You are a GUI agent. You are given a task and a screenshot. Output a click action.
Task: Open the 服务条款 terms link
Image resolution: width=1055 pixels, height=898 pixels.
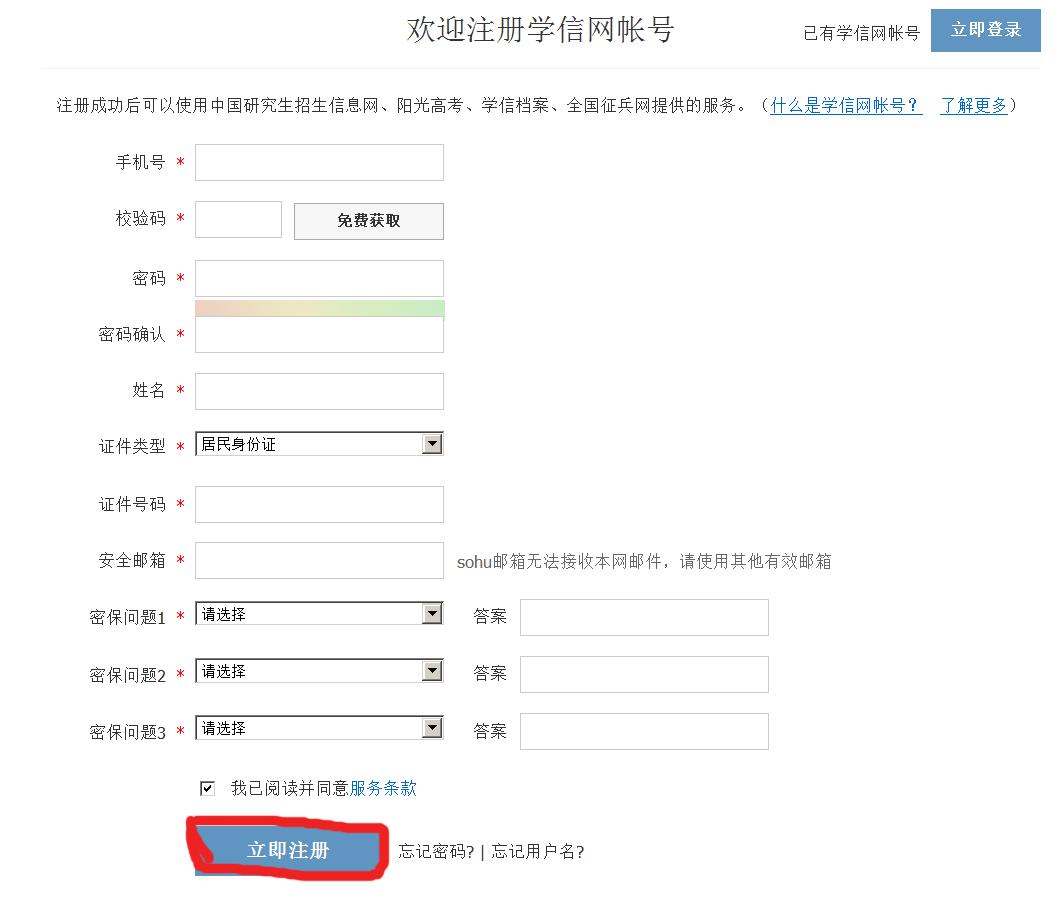(x=383, y=788)
